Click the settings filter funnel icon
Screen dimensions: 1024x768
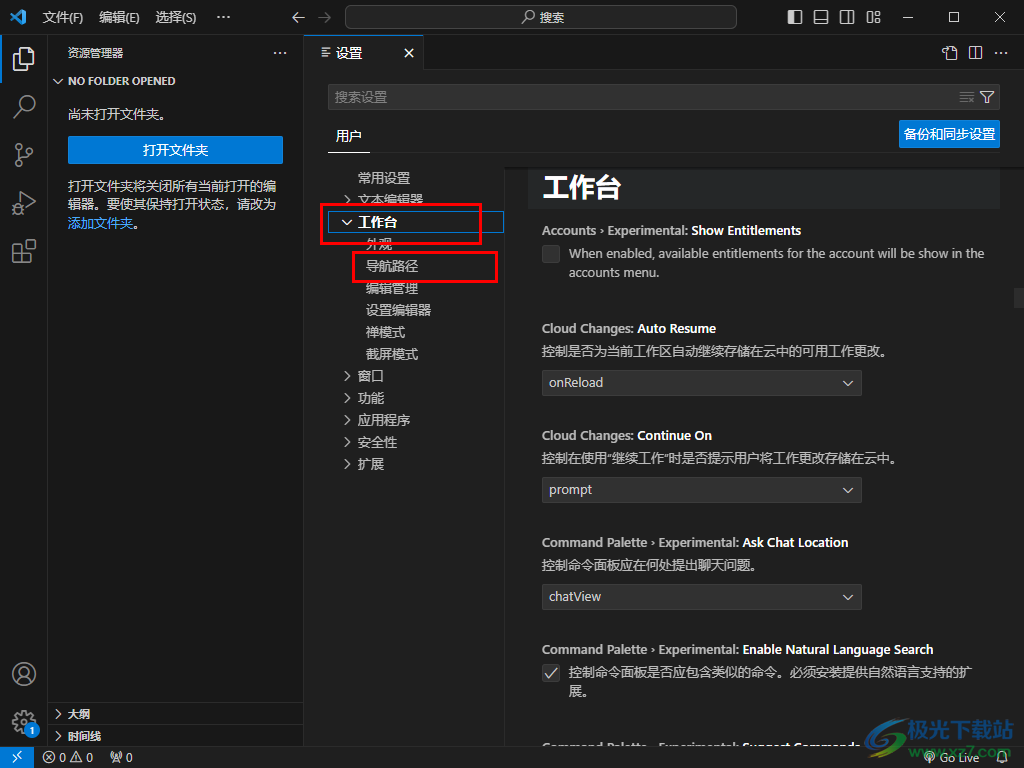click(987, 97)
